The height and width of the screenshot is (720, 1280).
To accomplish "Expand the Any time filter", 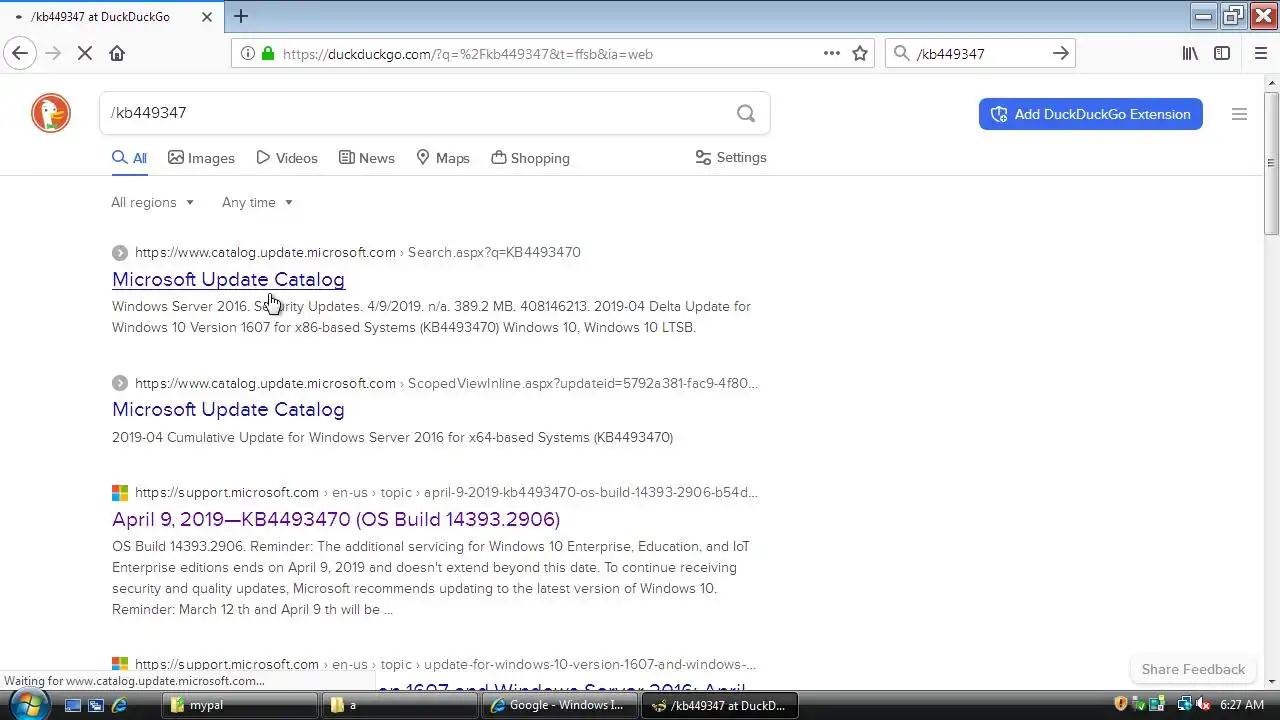I will 257,202.
